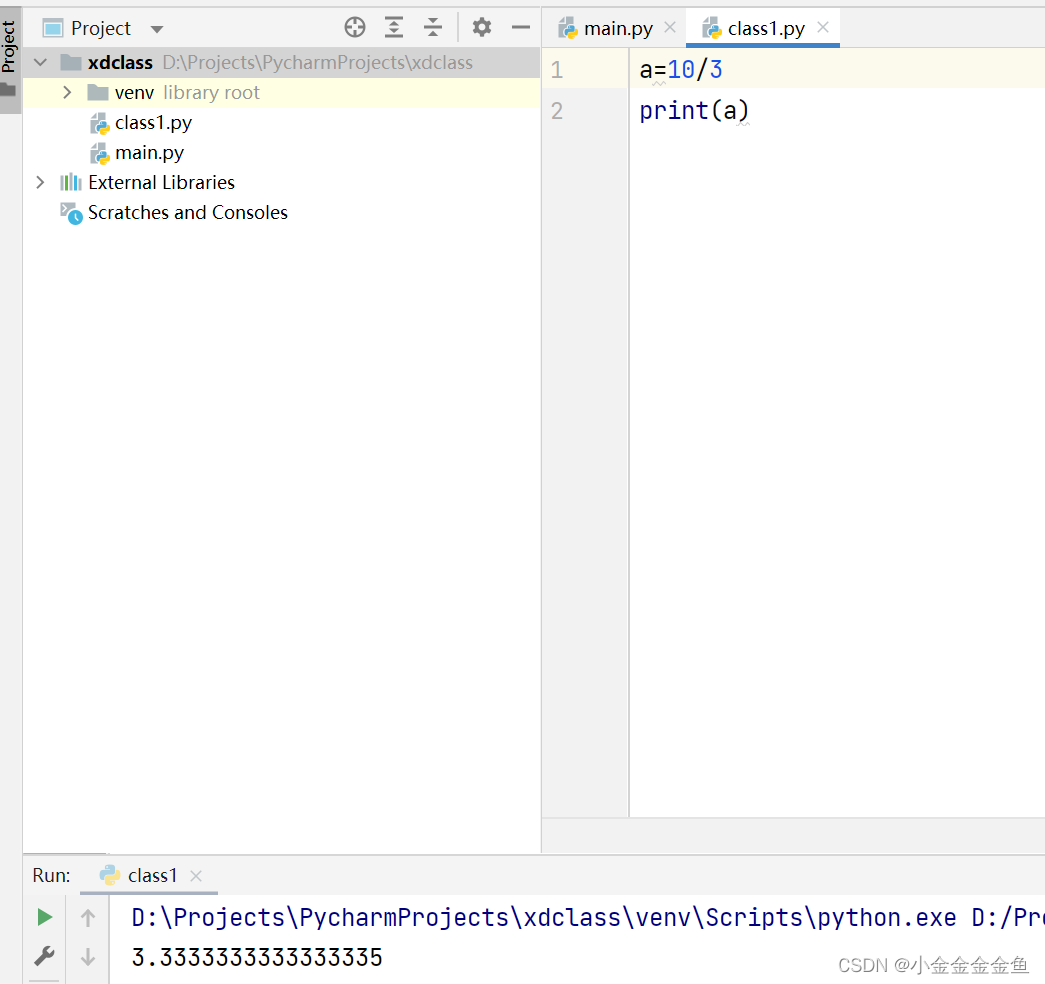Click the main.py Python file icon in tree
Viewport: 1045px width, 984px height.
pyautogui.click(x=99, y=153)
